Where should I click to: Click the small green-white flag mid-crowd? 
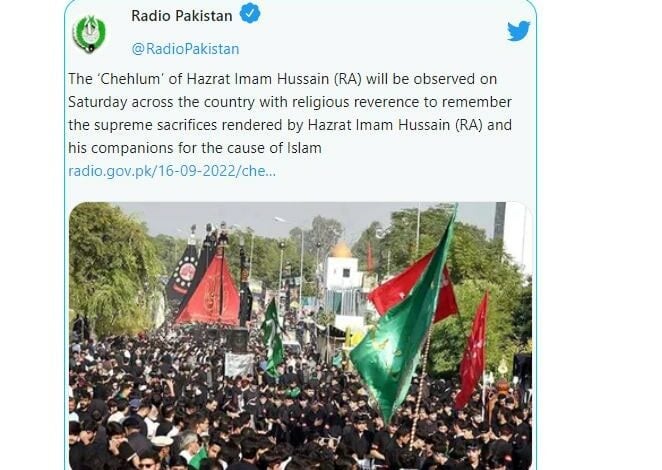pos(272,334)
